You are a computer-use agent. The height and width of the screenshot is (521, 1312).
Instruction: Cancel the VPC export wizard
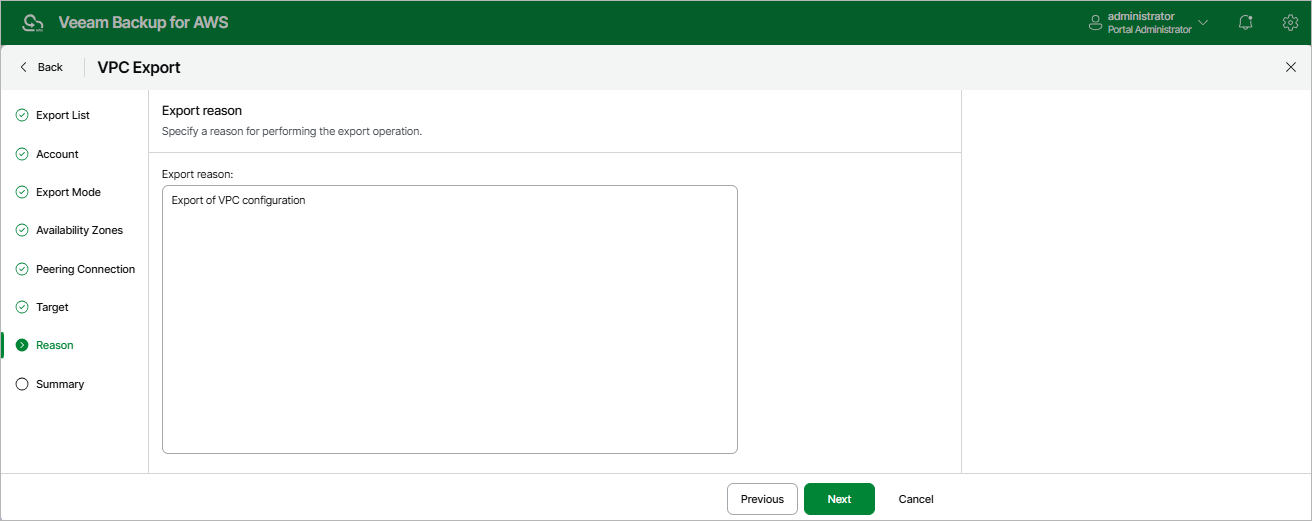click(x=916, y=499)
